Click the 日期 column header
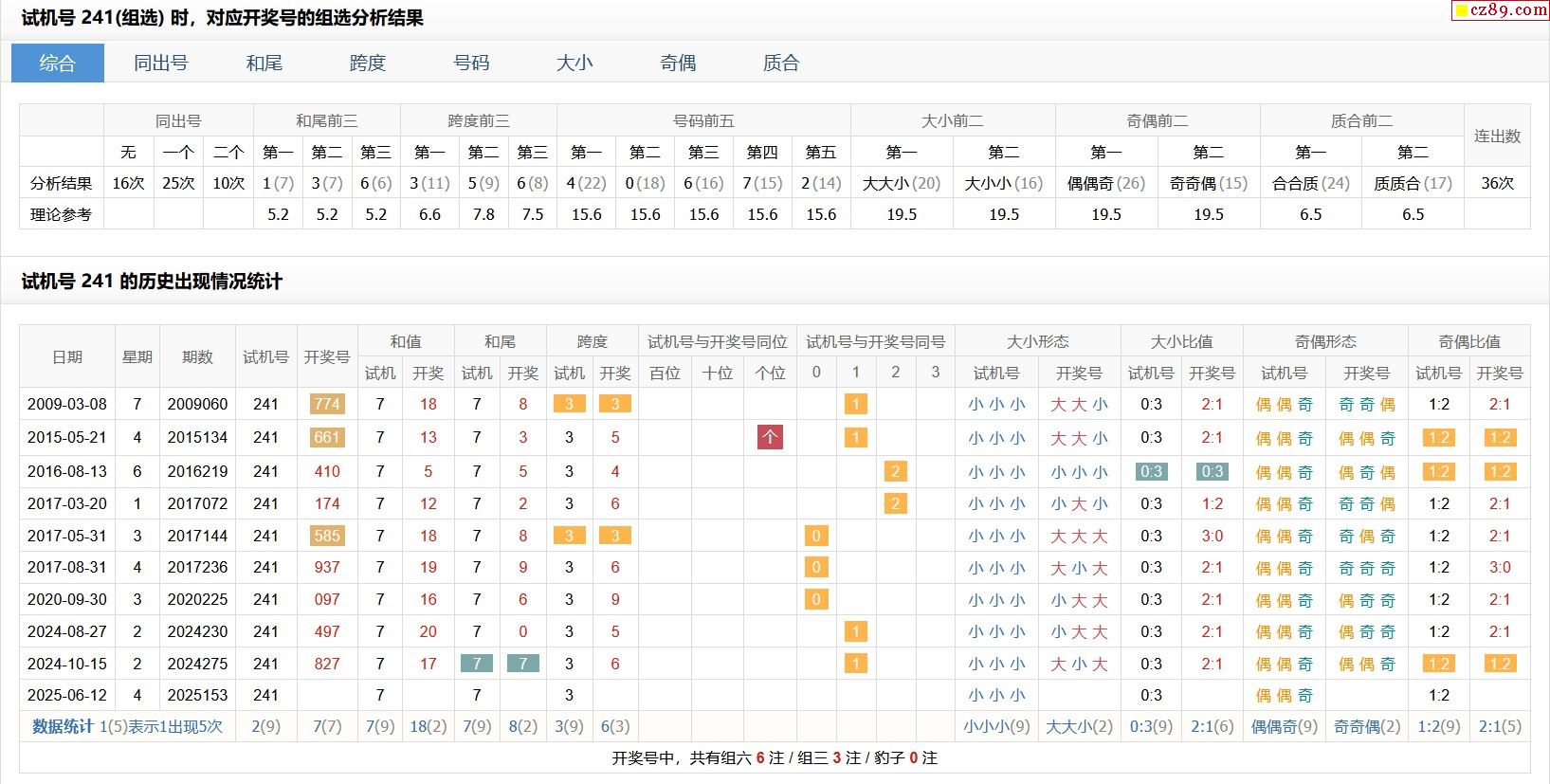Screen dimensions: 1550x784 pyautogui.click(x=67, y=357)
